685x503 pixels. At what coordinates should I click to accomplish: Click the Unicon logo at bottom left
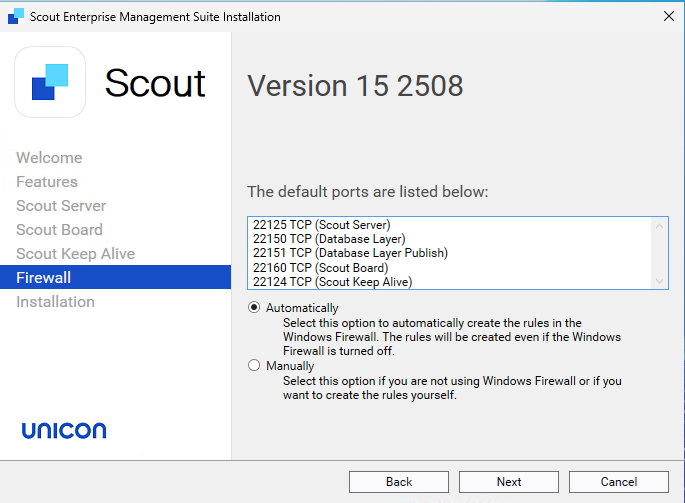point(64,431)
